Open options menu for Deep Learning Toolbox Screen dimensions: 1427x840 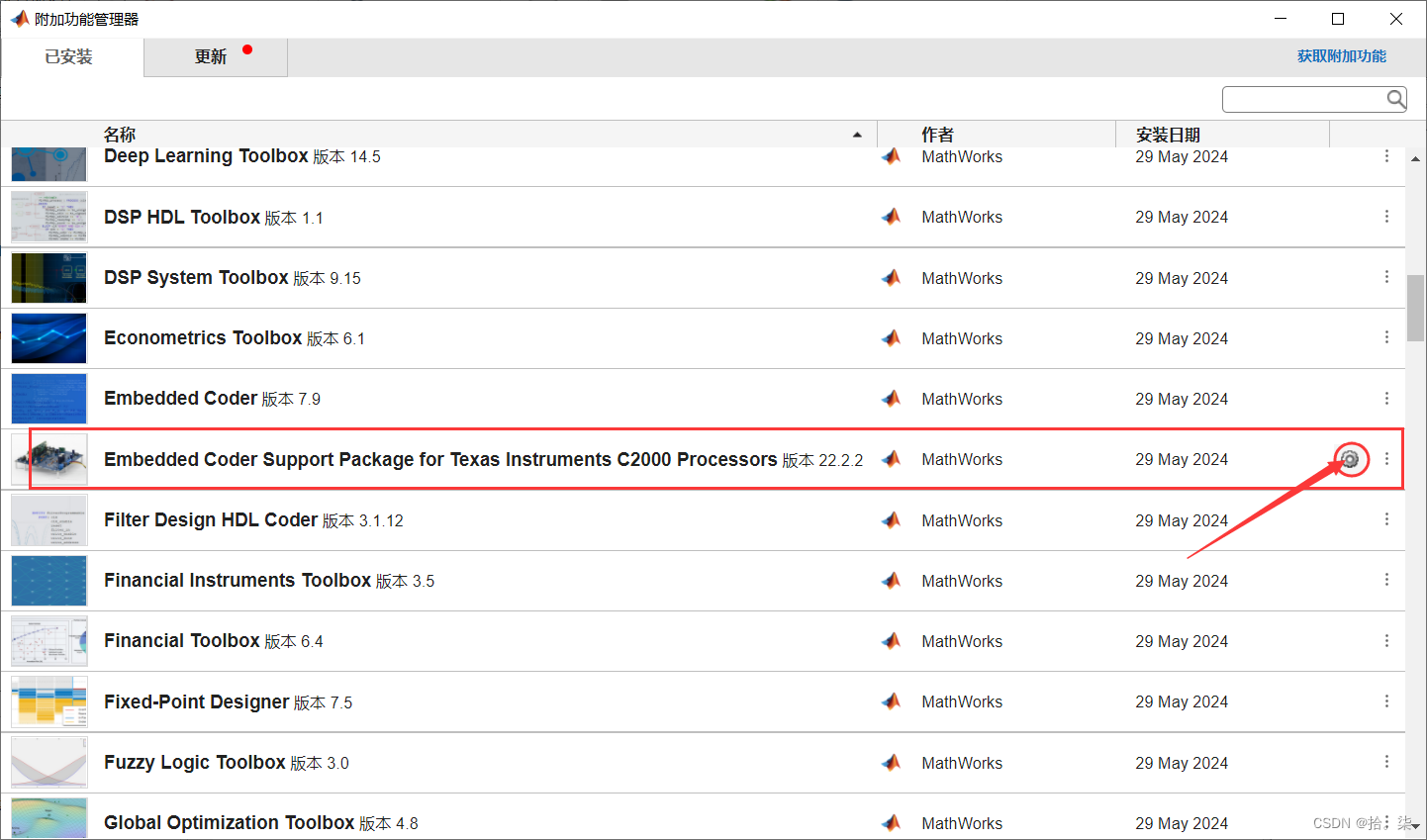pyautogui.click(x=1386, y=156)
